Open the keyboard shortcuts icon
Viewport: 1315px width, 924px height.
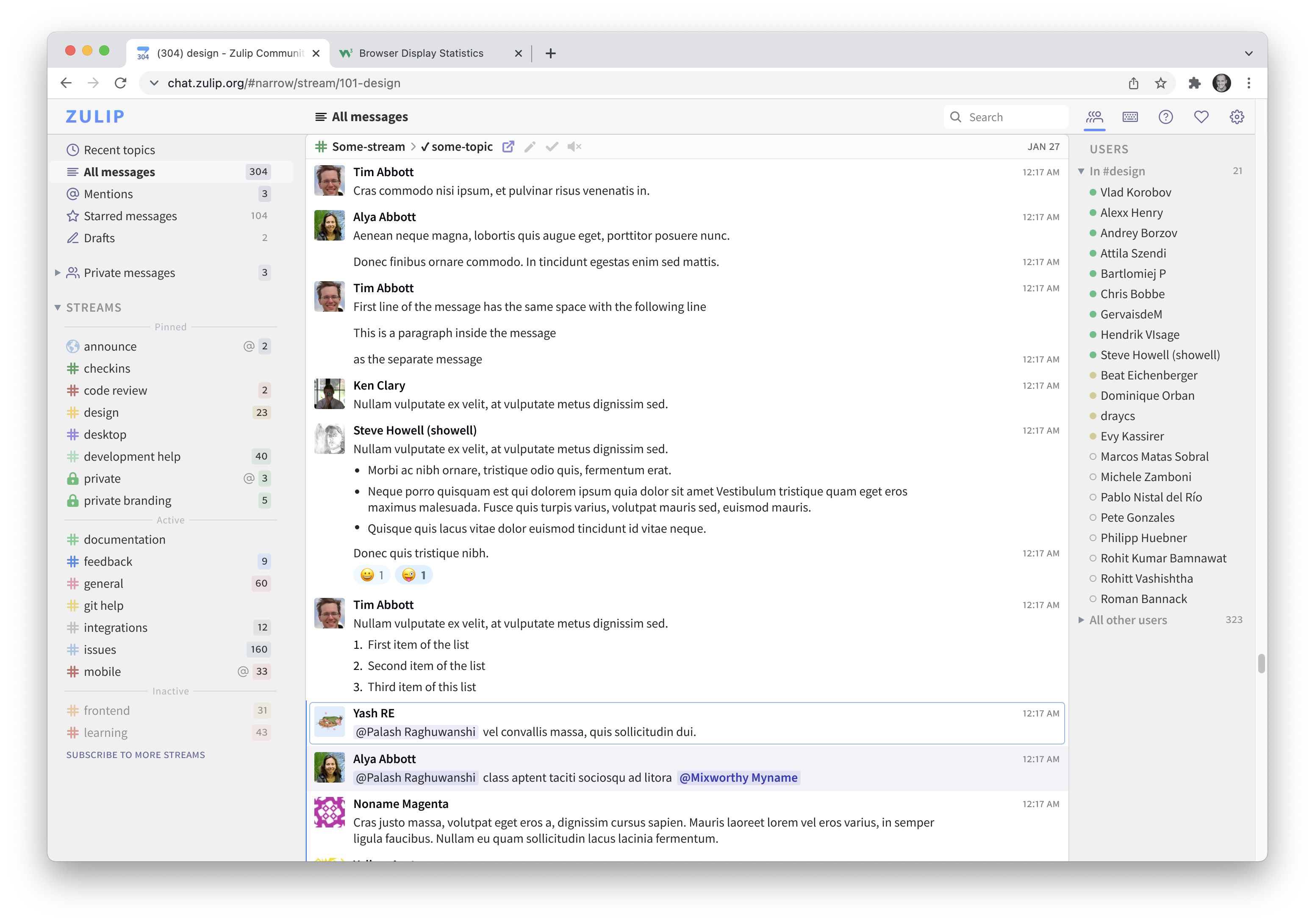click(x=1130, y=116)
